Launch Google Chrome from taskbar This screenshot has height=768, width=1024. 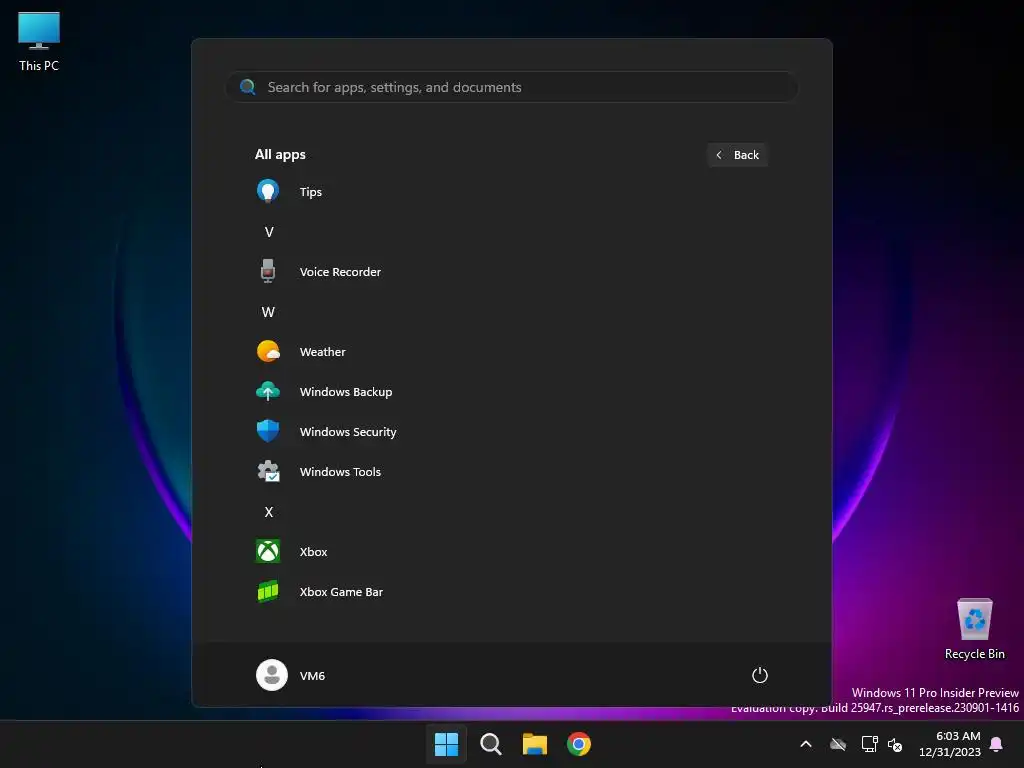[x=579, y=744]
